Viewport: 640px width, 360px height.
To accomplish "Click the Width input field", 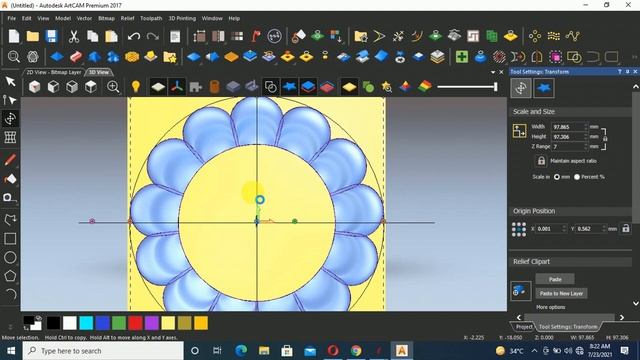I will point(567,127).
